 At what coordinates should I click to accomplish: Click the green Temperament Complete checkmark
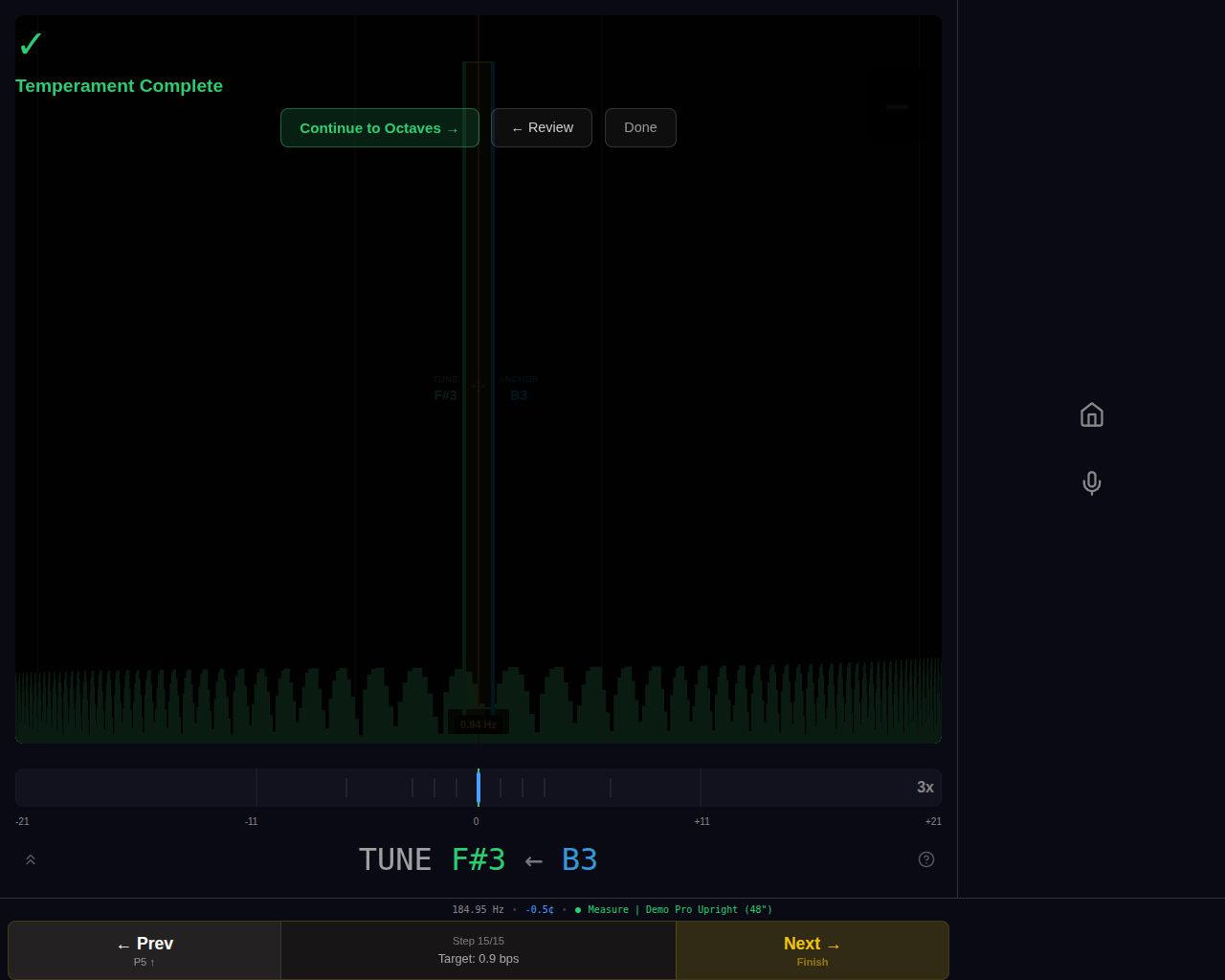pos(30,42)
